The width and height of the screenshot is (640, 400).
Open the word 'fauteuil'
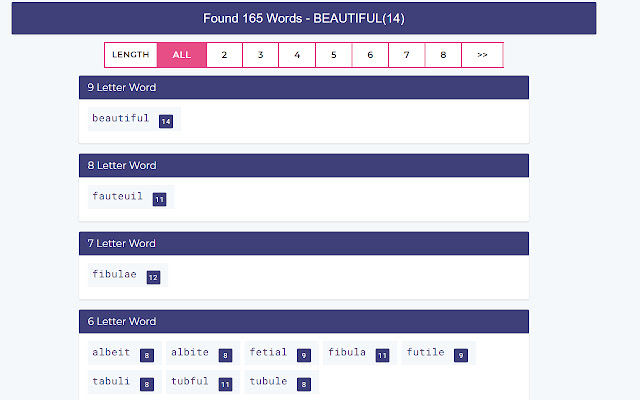118,196
